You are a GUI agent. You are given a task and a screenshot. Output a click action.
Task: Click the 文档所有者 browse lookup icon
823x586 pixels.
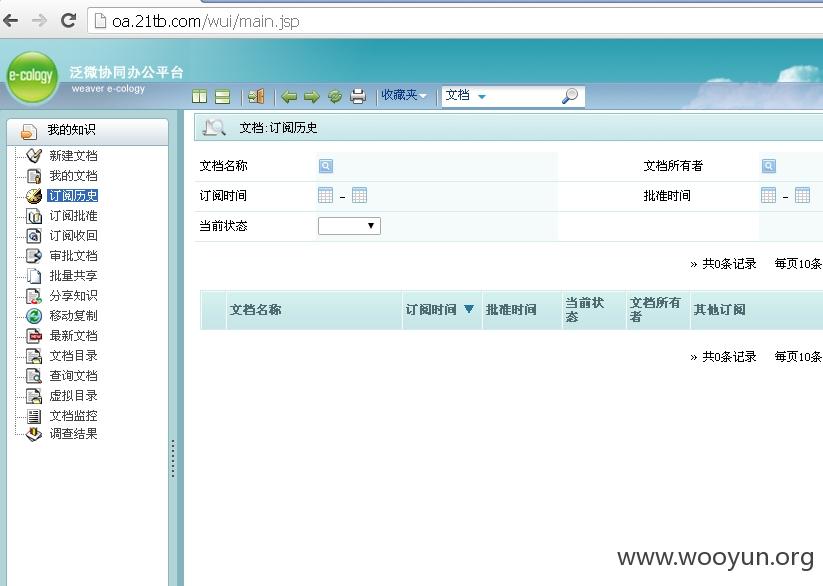(768, 166)
